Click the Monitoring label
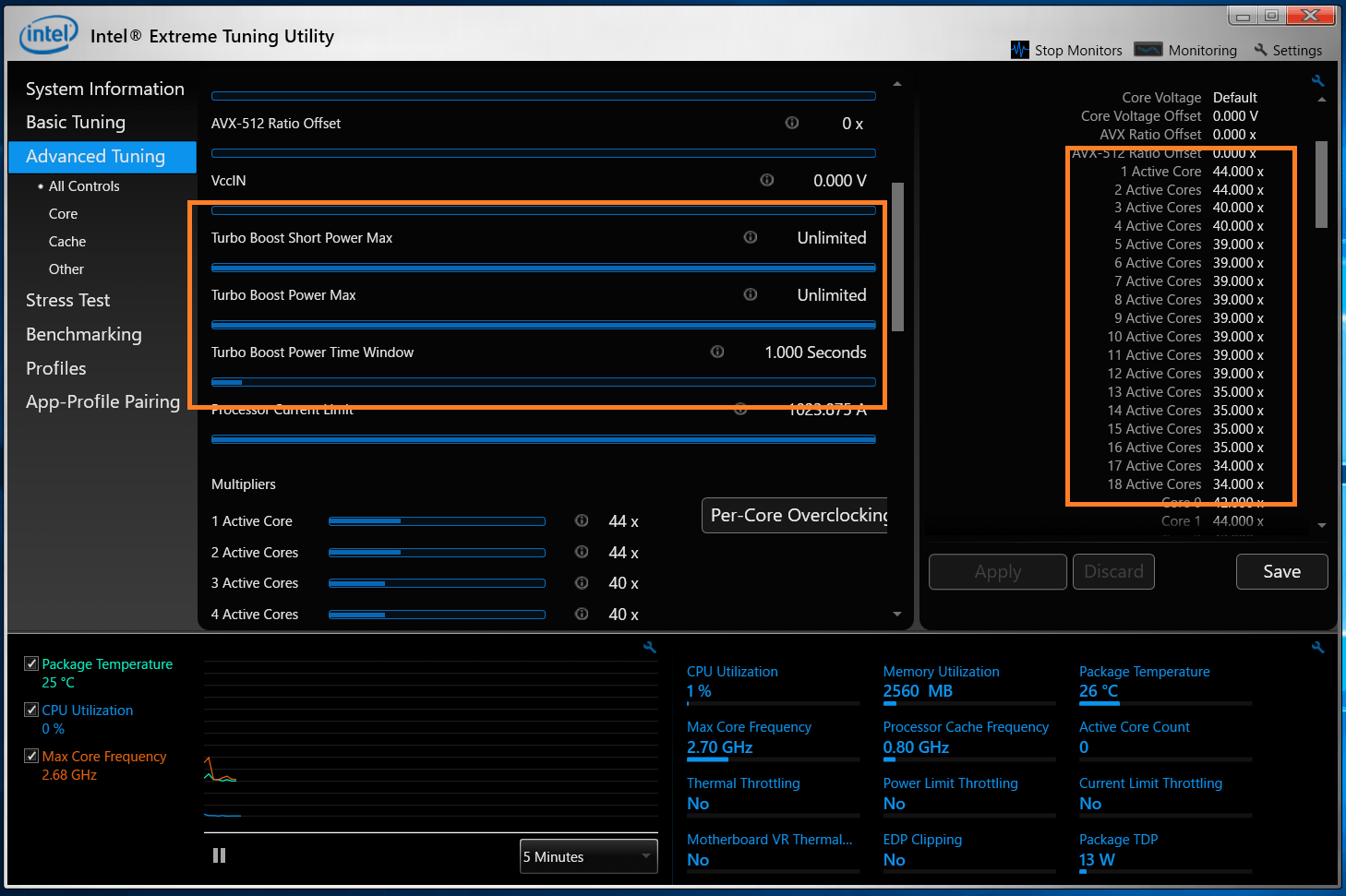The width and height of the screenshot is (1346, 896). pyautogui.click(x=1202, y=51)
